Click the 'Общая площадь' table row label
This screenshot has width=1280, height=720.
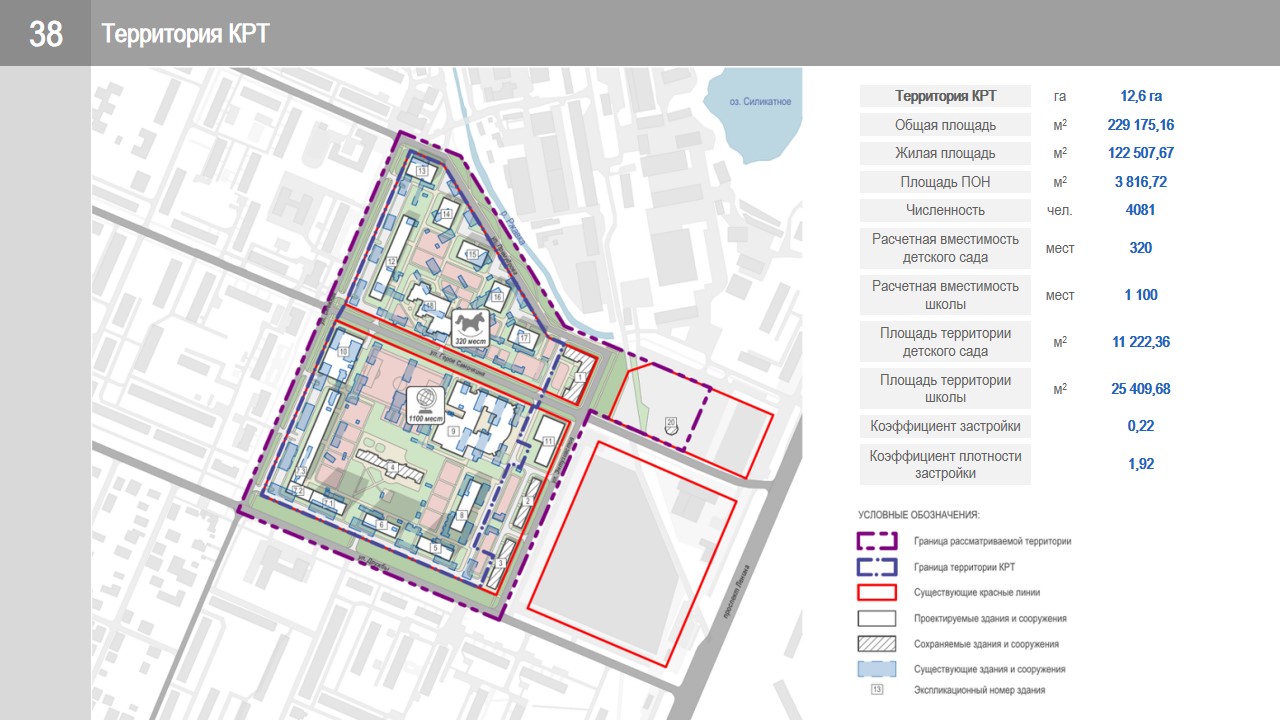pyautogui.click(x=945, y=125)
